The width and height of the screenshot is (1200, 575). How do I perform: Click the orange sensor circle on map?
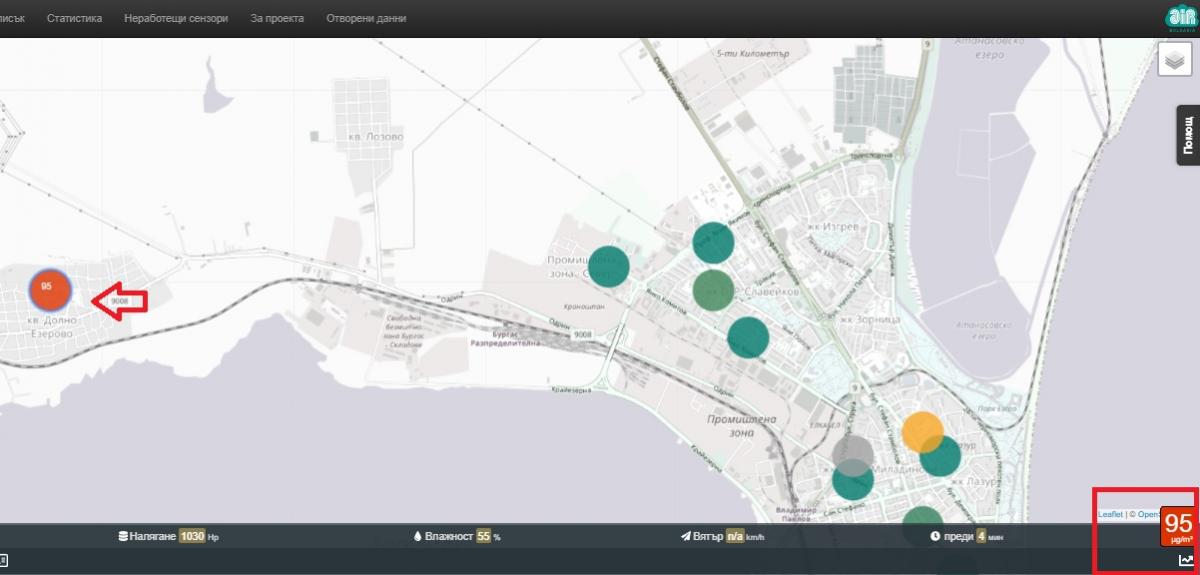pos(922,431)
